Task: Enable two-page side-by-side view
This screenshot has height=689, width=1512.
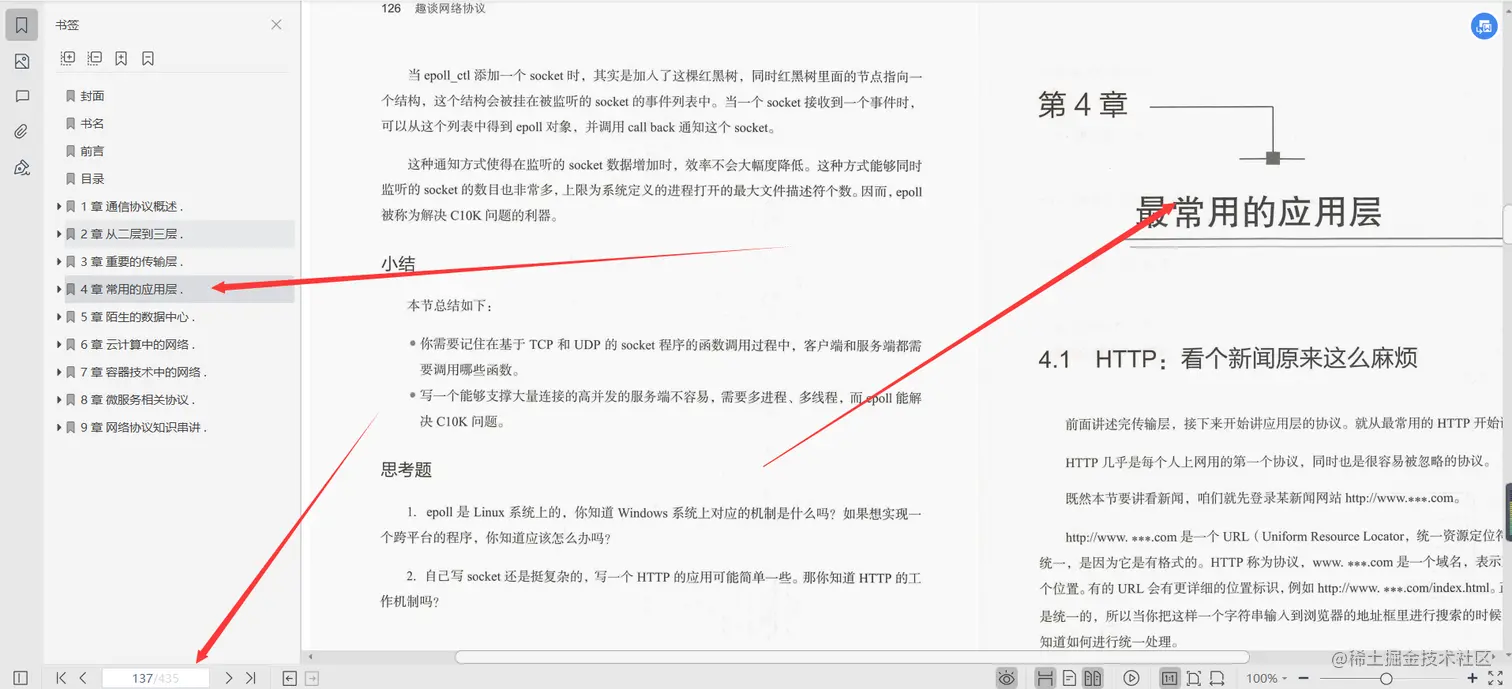Action: point(1094,677)
